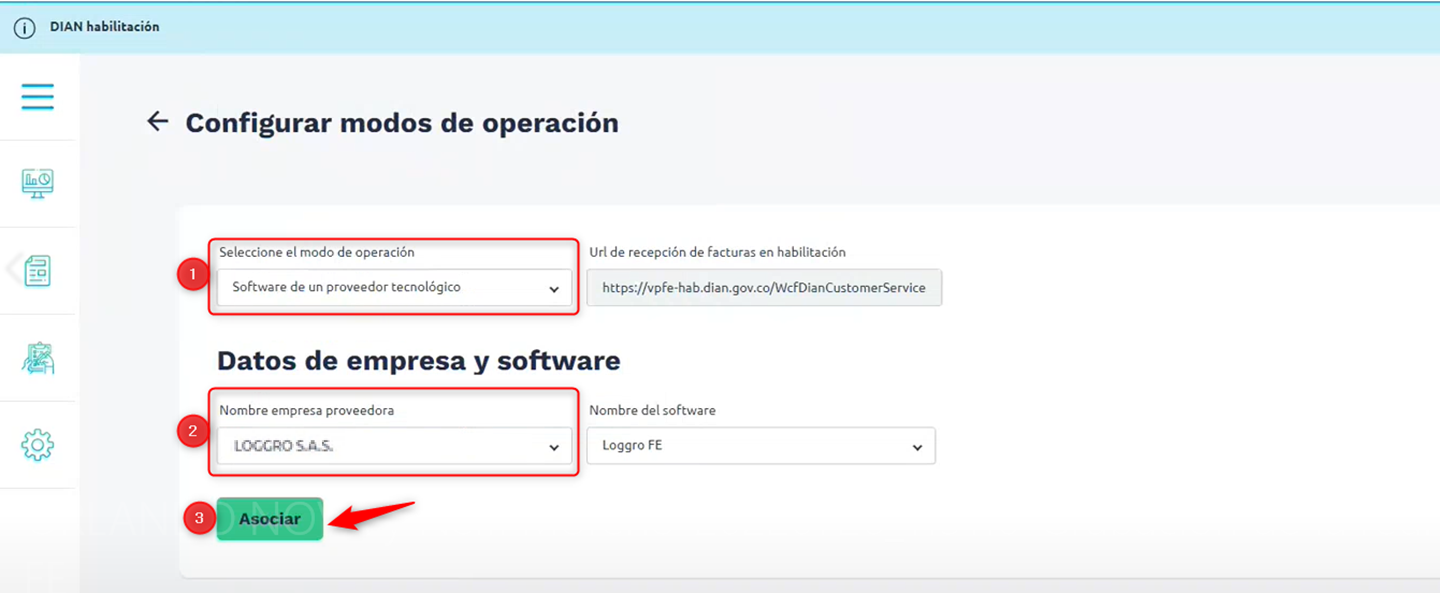
Task: Click the DIAN habilitación banner text
Action: pyautogui.click(x=104, y=27)
